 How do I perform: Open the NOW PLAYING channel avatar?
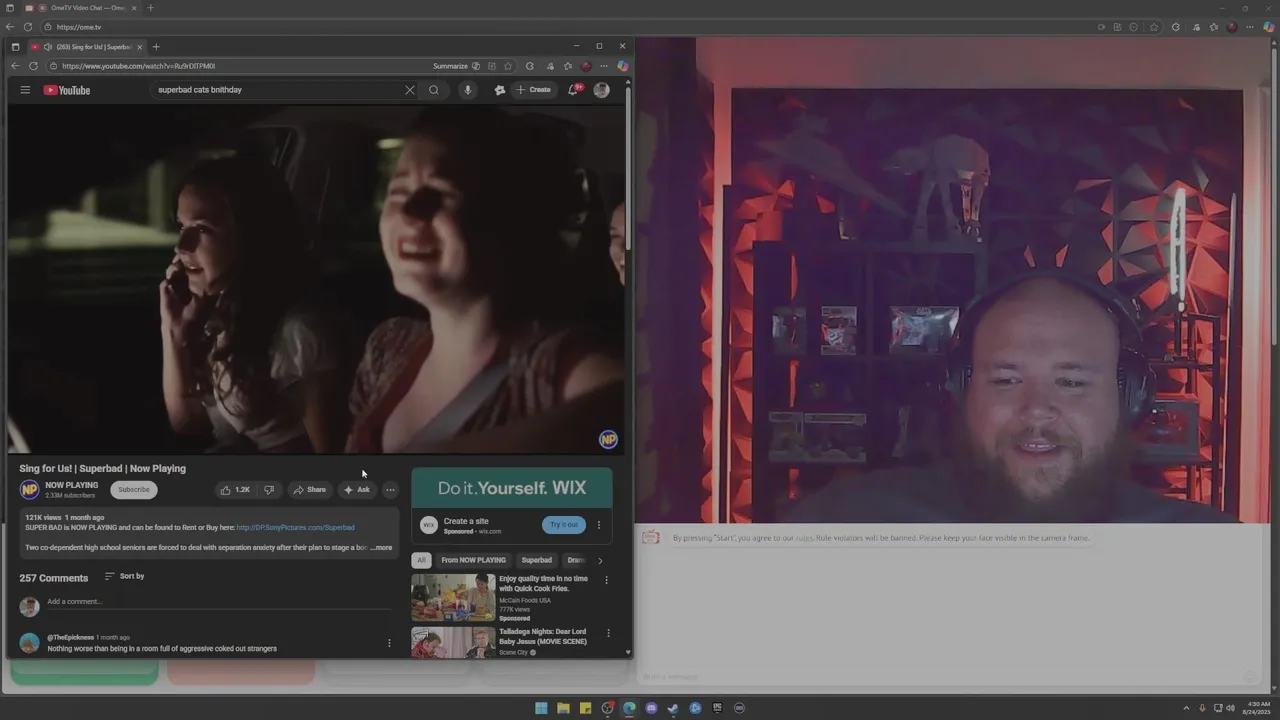(30, 490)
